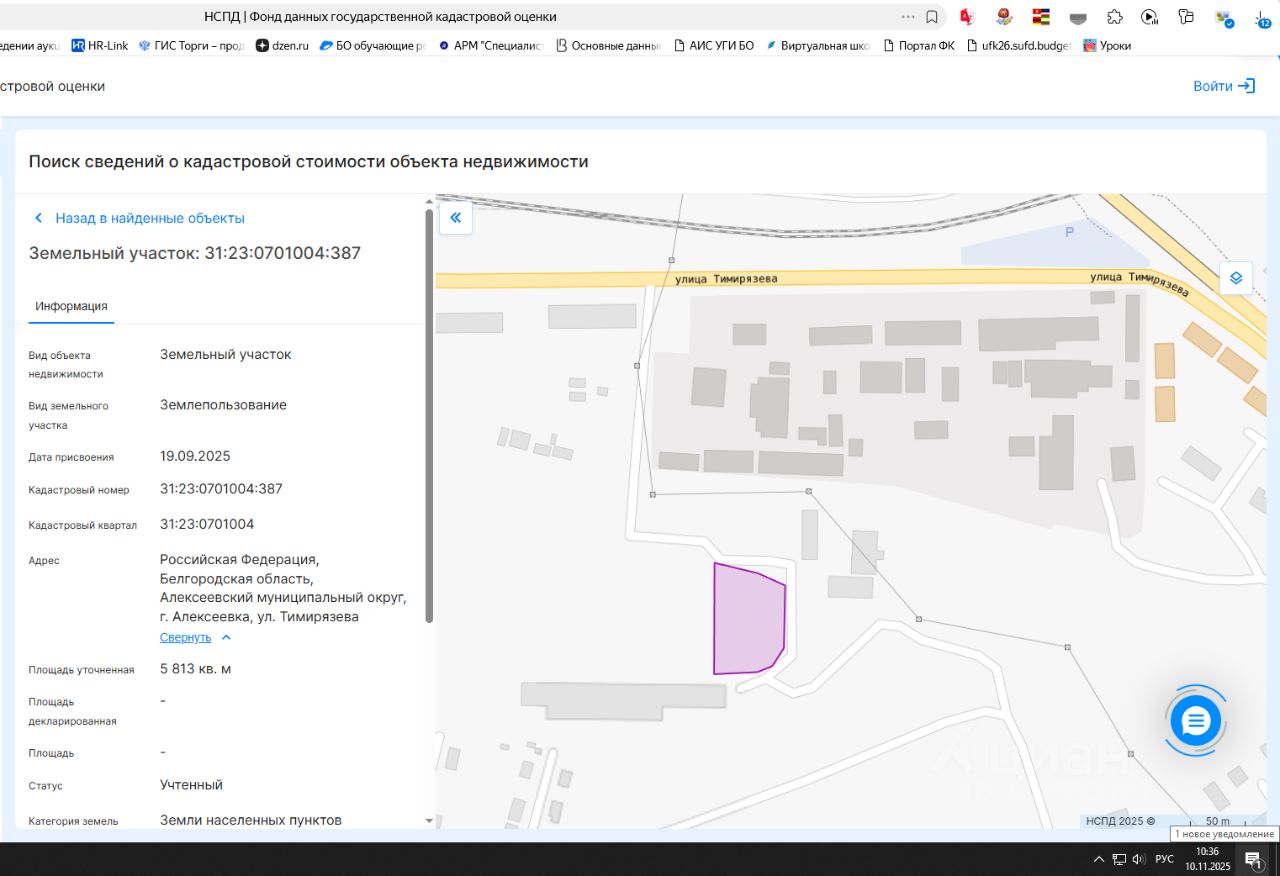
Task: Open the brown figure extension icon
Action: (1004, 17)
